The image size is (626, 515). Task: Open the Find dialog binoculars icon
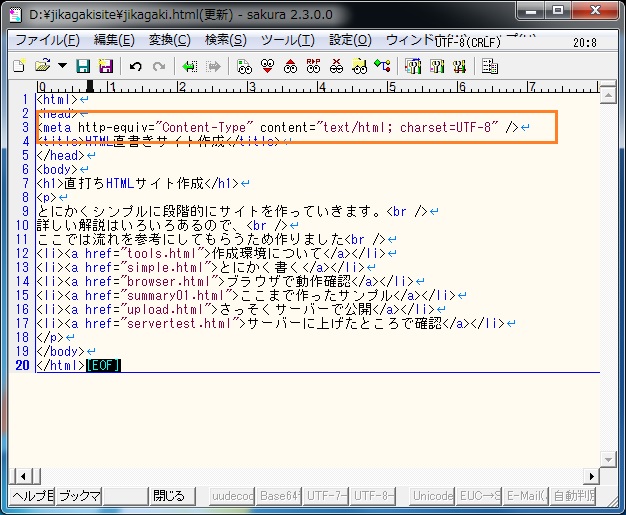coord(244,66)
